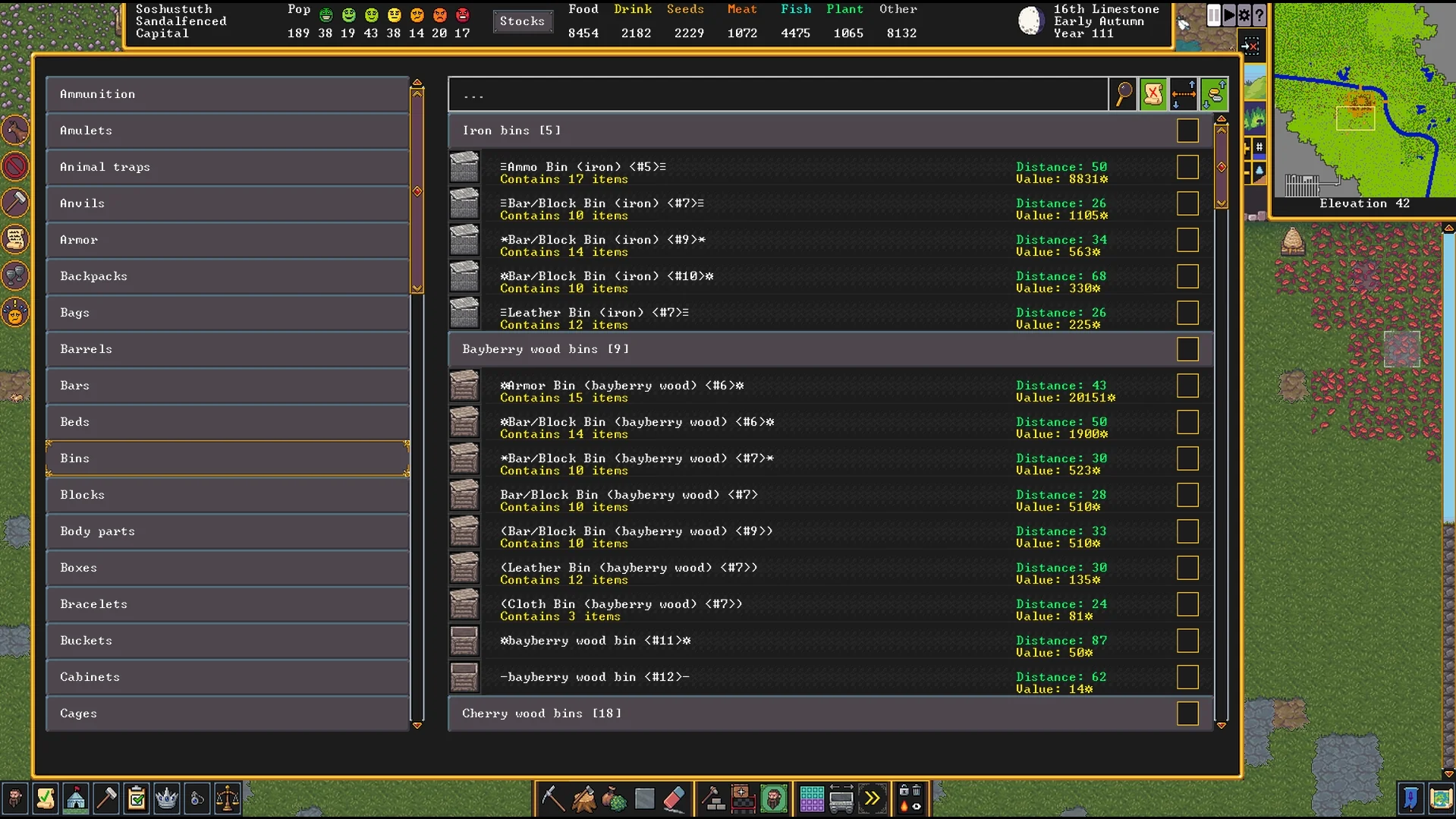Open the settings gear icon
1456x819 pixels.
1244,15
